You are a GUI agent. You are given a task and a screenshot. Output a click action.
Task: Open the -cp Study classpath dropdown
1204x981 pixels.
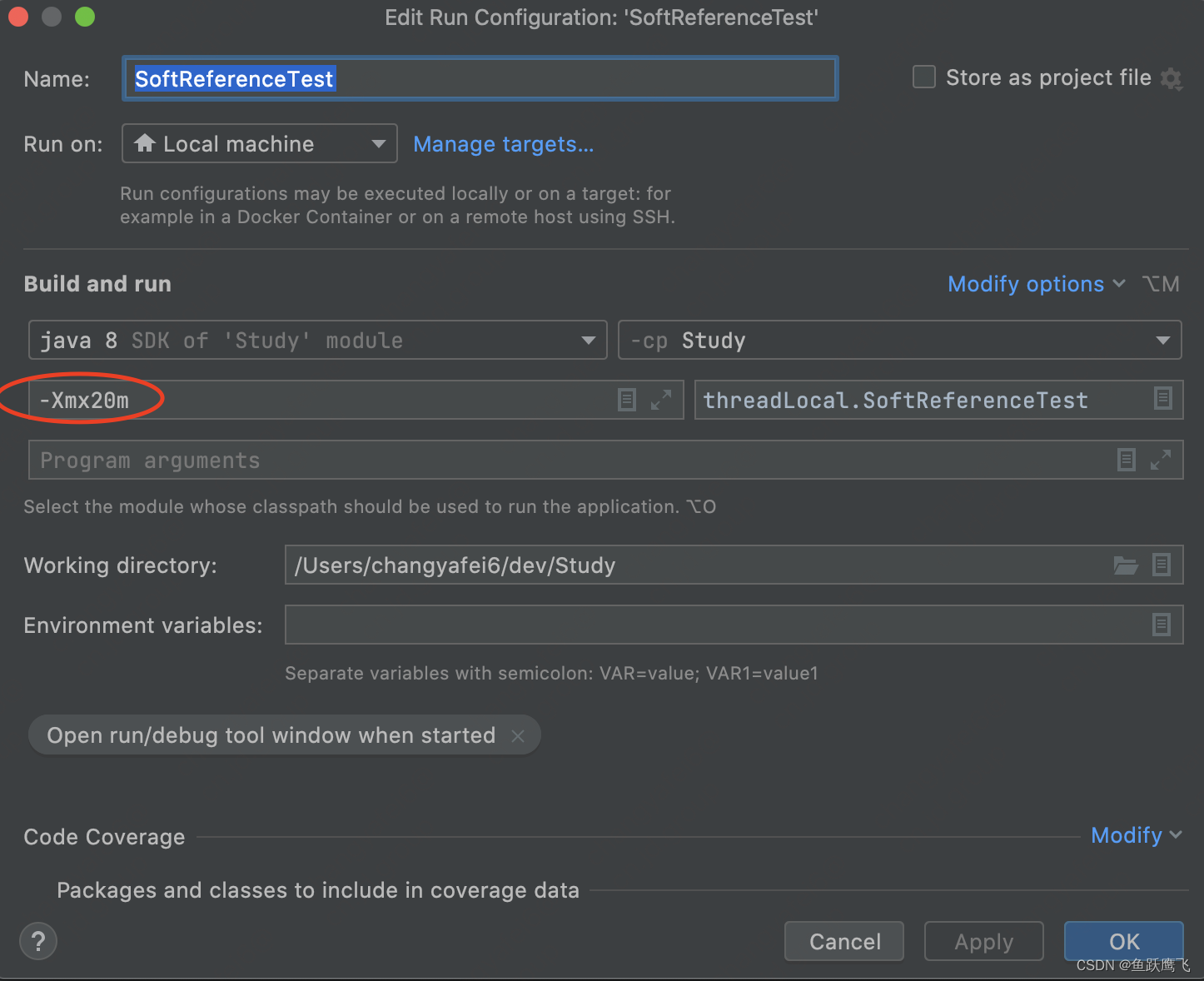(x=1163, y=340)
